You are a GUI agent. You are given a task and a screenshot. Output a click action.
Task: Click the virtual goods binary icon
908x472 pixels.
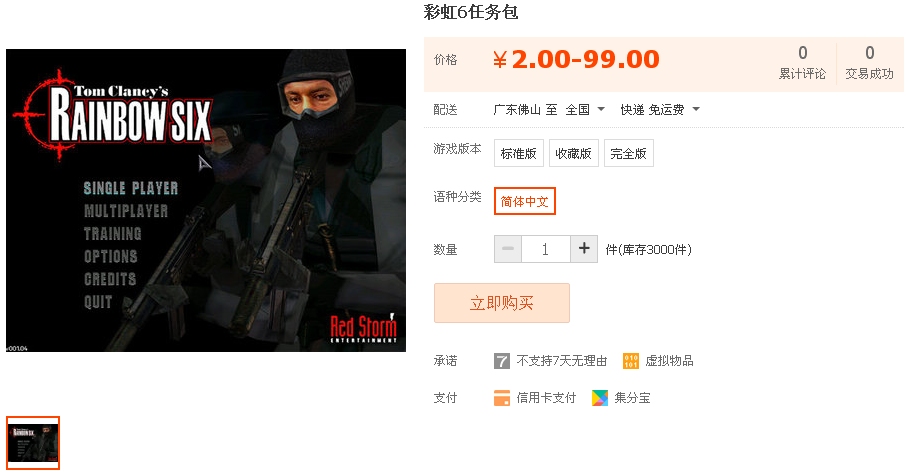(x=631, y=361)
